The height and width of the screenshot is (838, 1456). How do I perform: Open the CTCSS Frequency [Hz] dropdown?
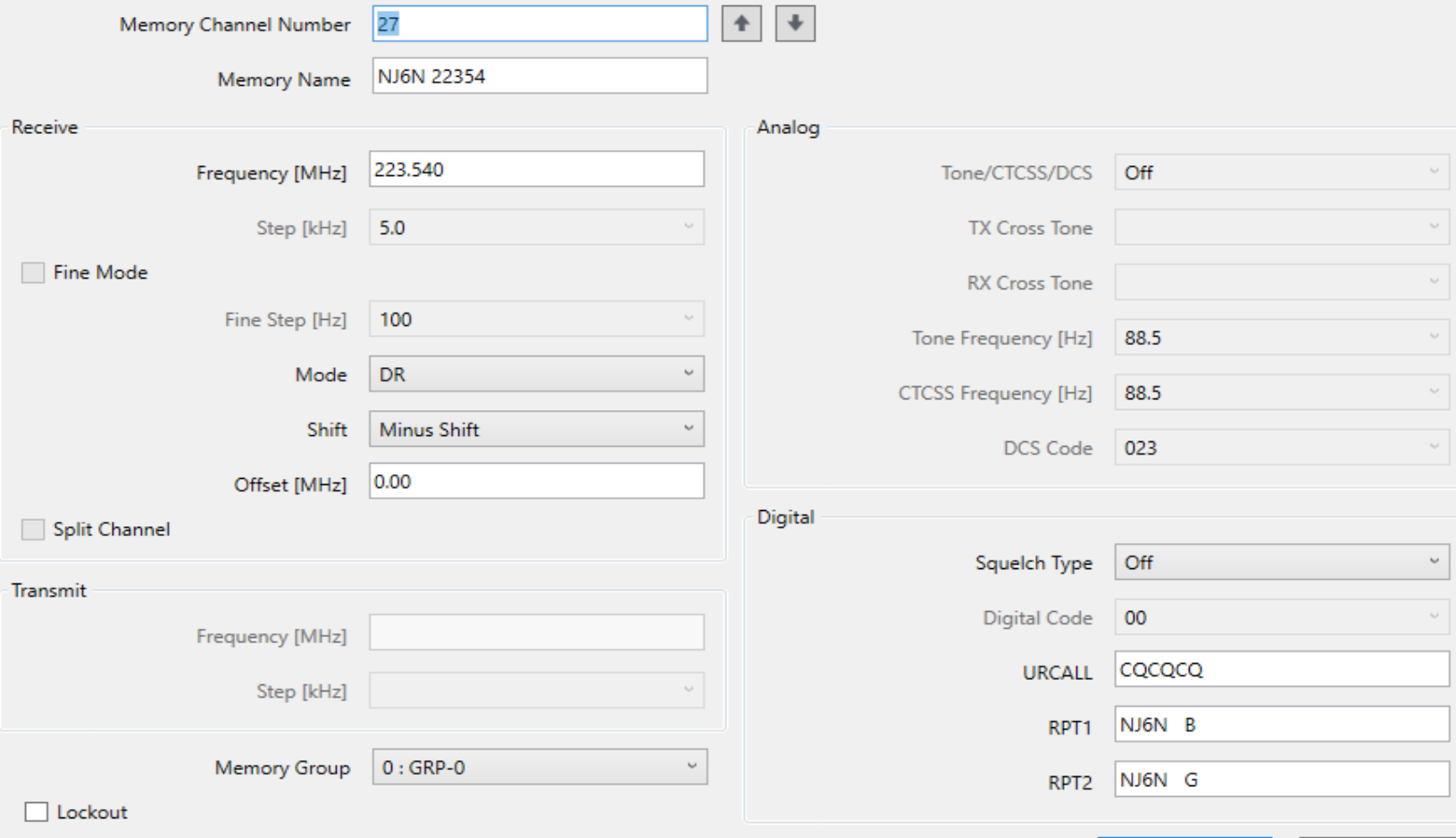pos(1282,392)
